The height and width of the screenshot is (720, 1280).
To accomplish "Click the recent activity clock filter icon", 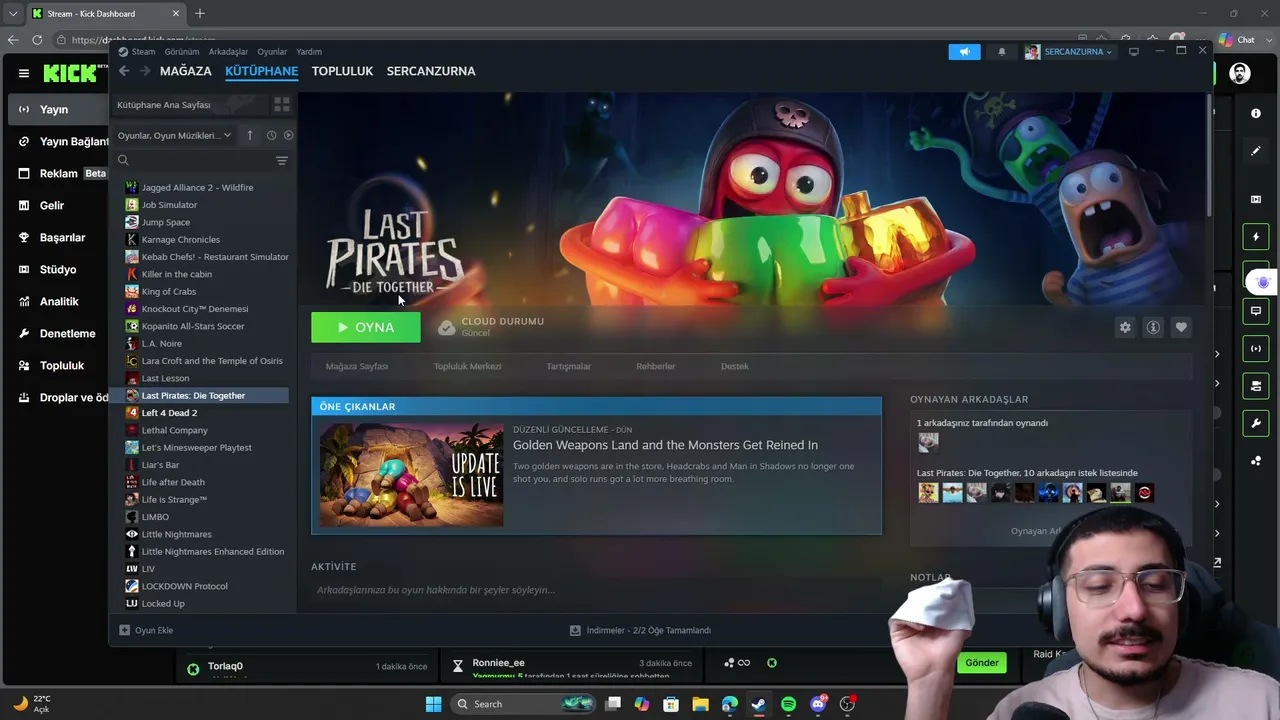I will tap(271, 135).
